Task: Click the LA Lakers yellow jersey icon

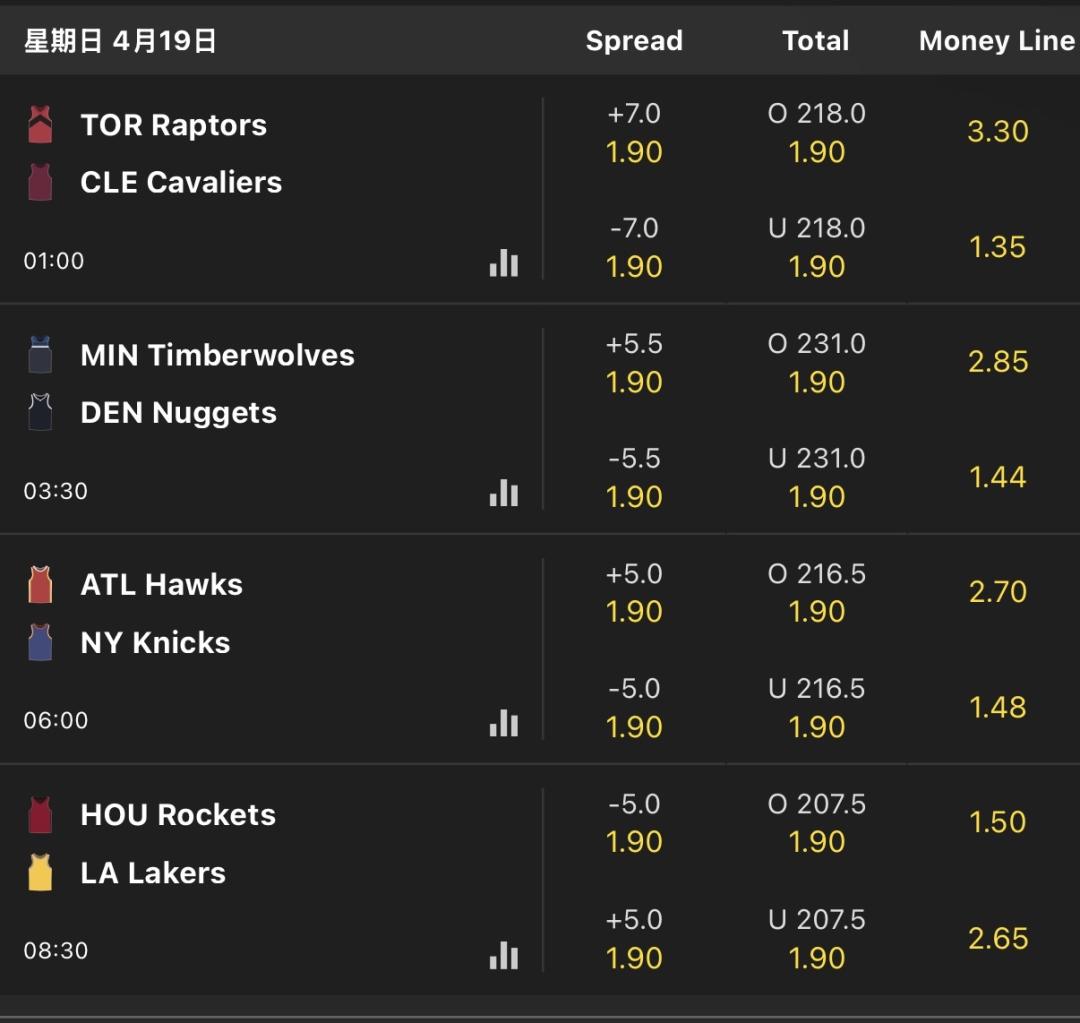Action: pos(40,872)
